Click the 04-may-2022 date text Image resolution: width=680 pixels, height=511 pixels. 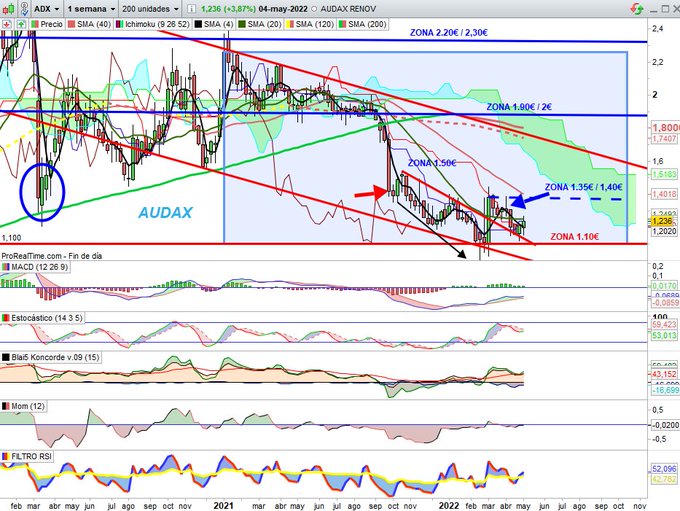[x=283, y=9]
